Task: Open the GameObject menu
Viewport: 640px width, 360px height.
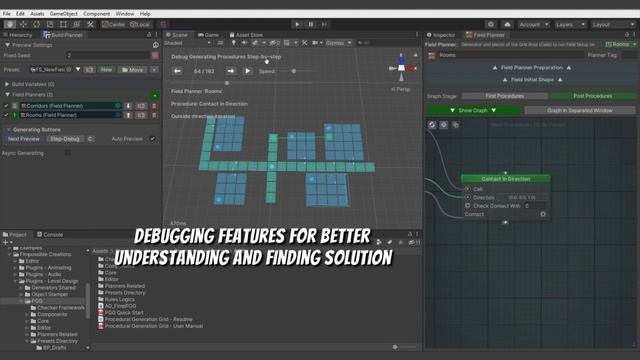Action: point(64,14)
